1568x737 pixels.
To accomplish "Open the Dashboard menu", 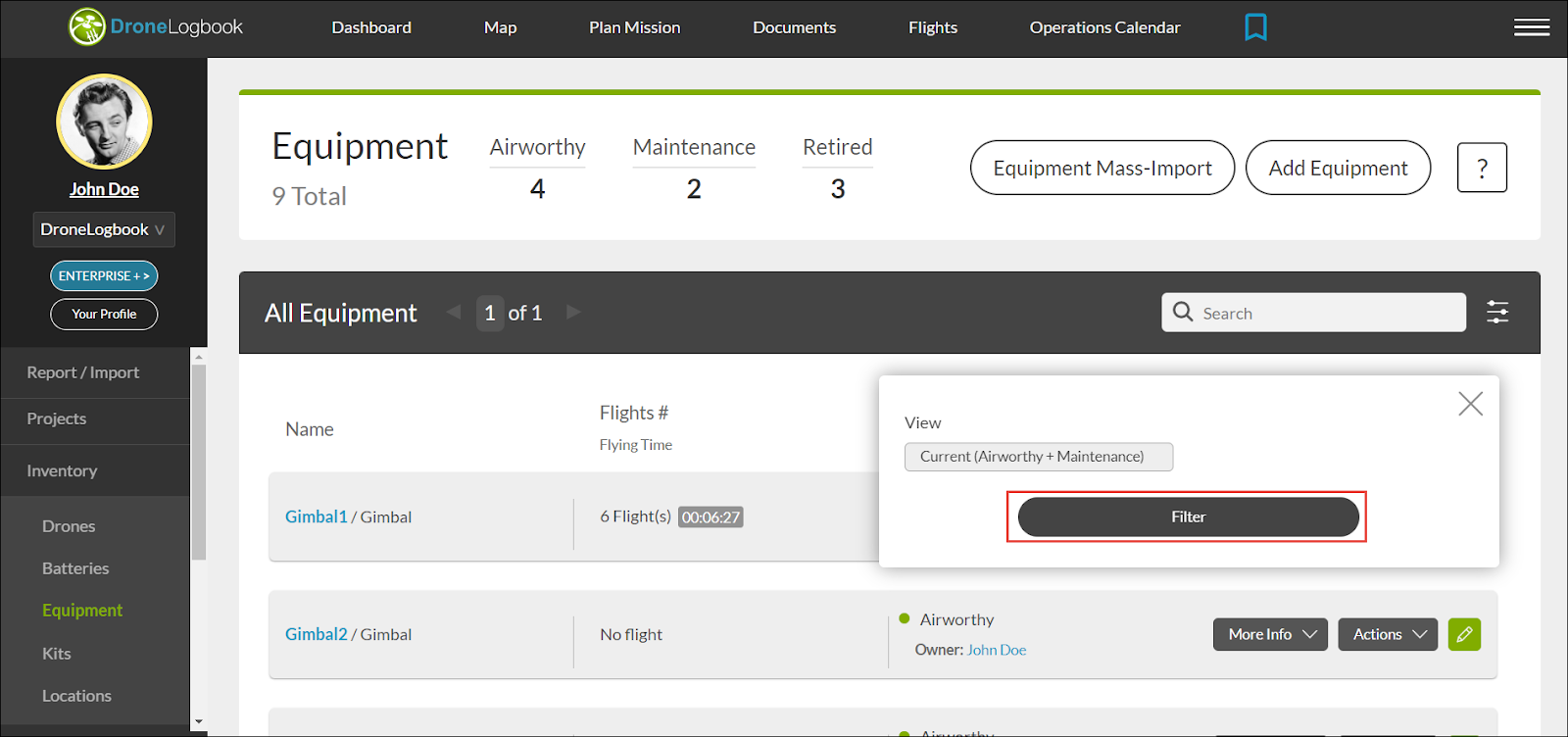I will coord(371,27).
